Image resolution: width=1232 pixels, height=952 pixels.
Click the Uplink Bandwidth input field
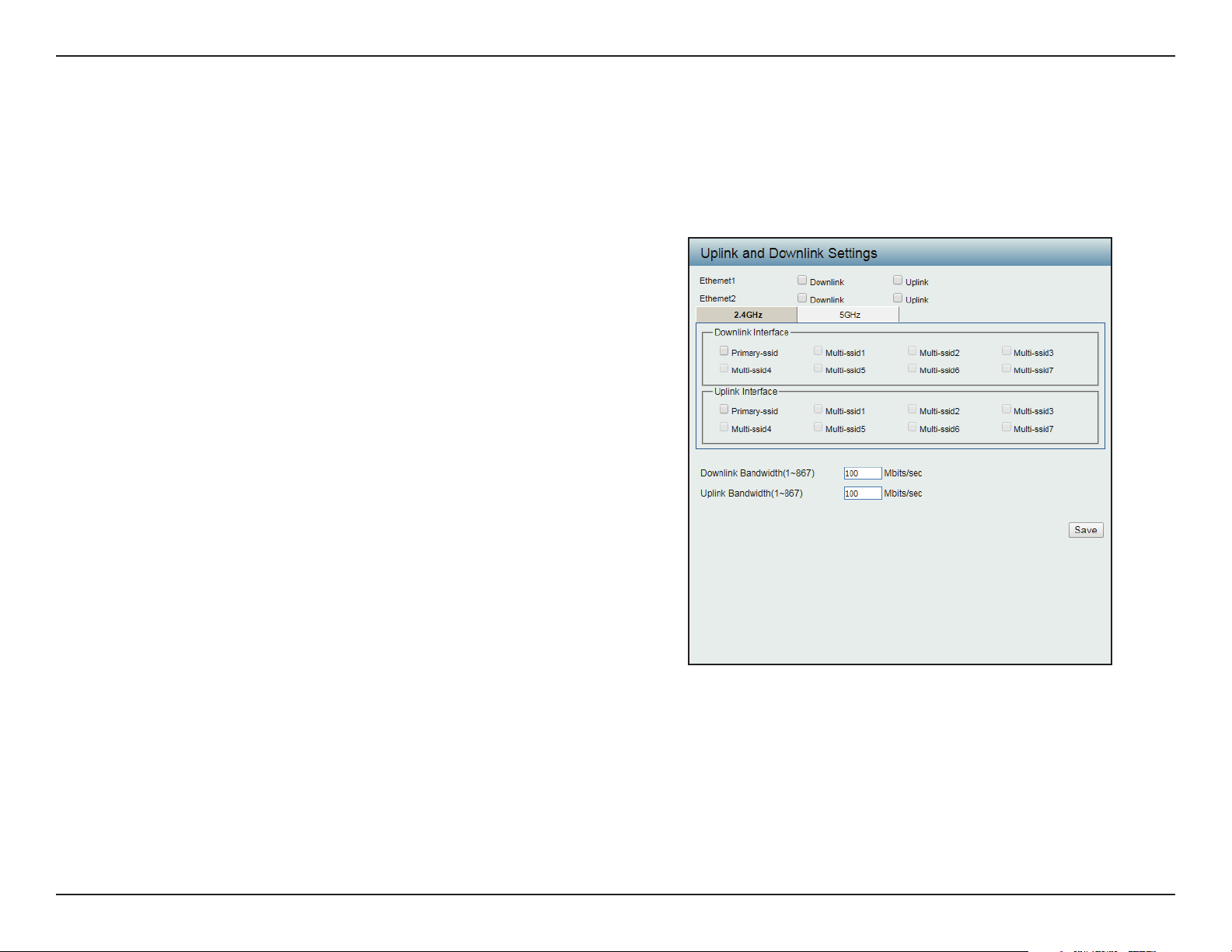863,493
